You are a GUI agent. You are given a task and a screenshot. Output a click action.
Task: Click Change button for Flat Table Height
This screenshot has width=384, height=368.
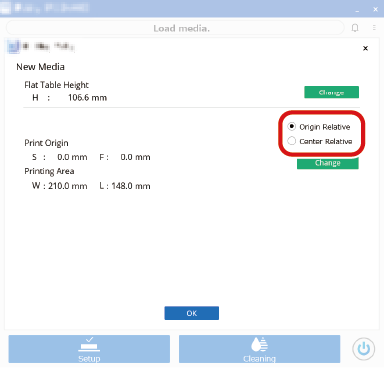[331, 92]
